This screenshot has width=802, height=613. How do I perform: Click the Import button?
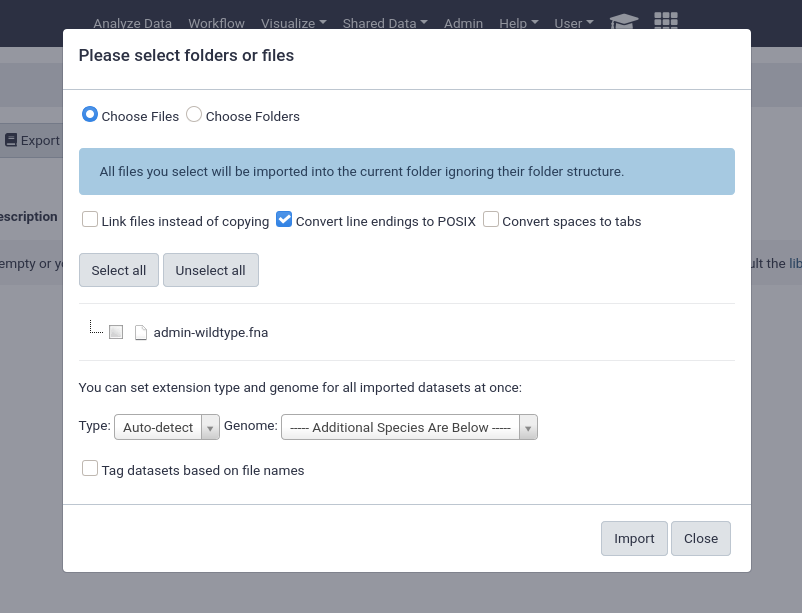coord(634,538)
